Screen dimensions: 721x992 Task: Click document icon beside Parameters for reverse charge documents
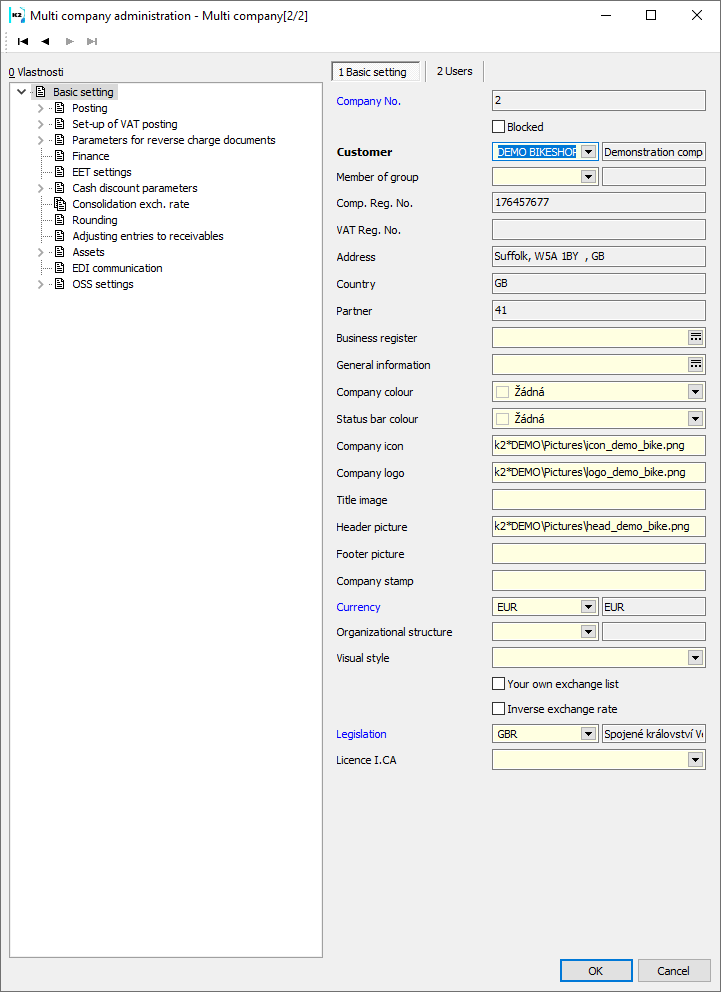pyautogui.click(x=59, y=140)
